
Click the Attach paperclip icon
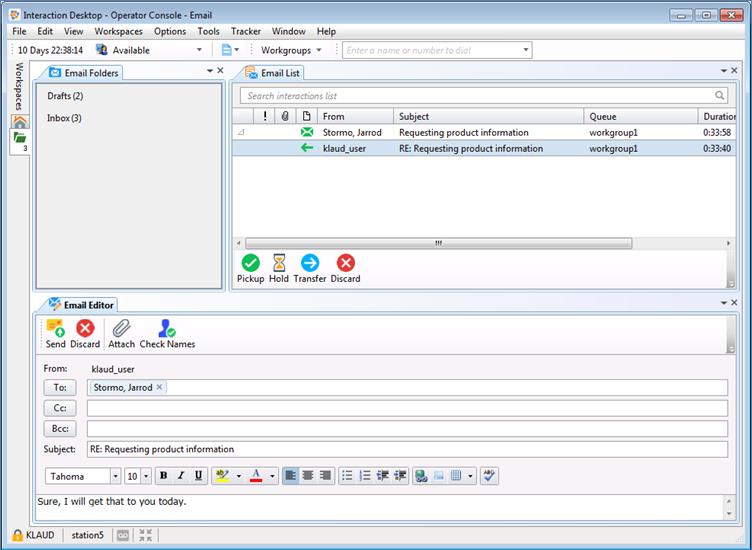coord(121,328)
